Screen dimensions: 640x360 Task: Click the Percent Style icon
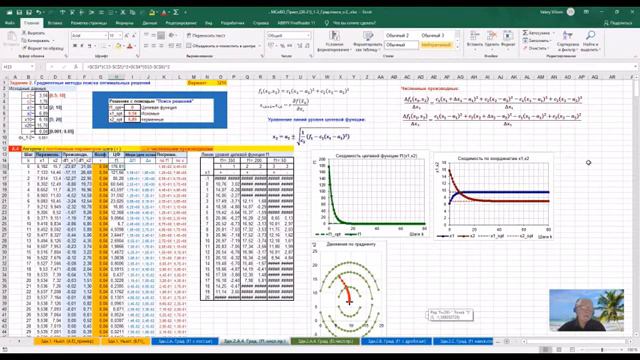[282, 46]
